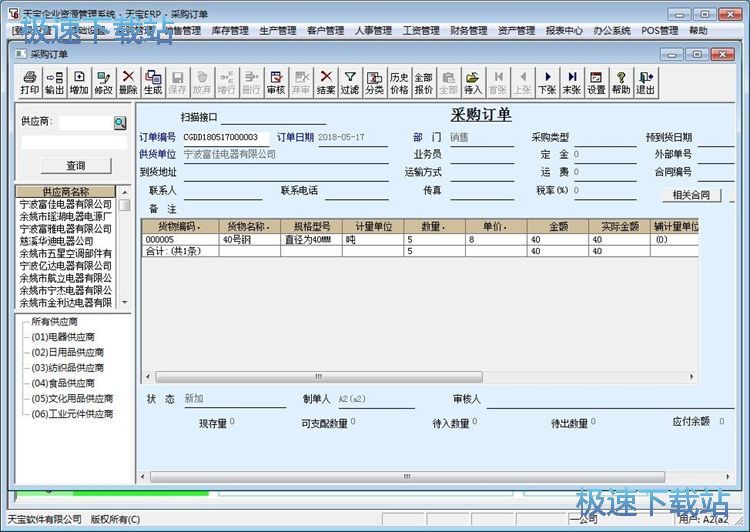This screenshot has width=750, height=532.
Task: Click the supplier search magnifier icon
Action: 120,123
